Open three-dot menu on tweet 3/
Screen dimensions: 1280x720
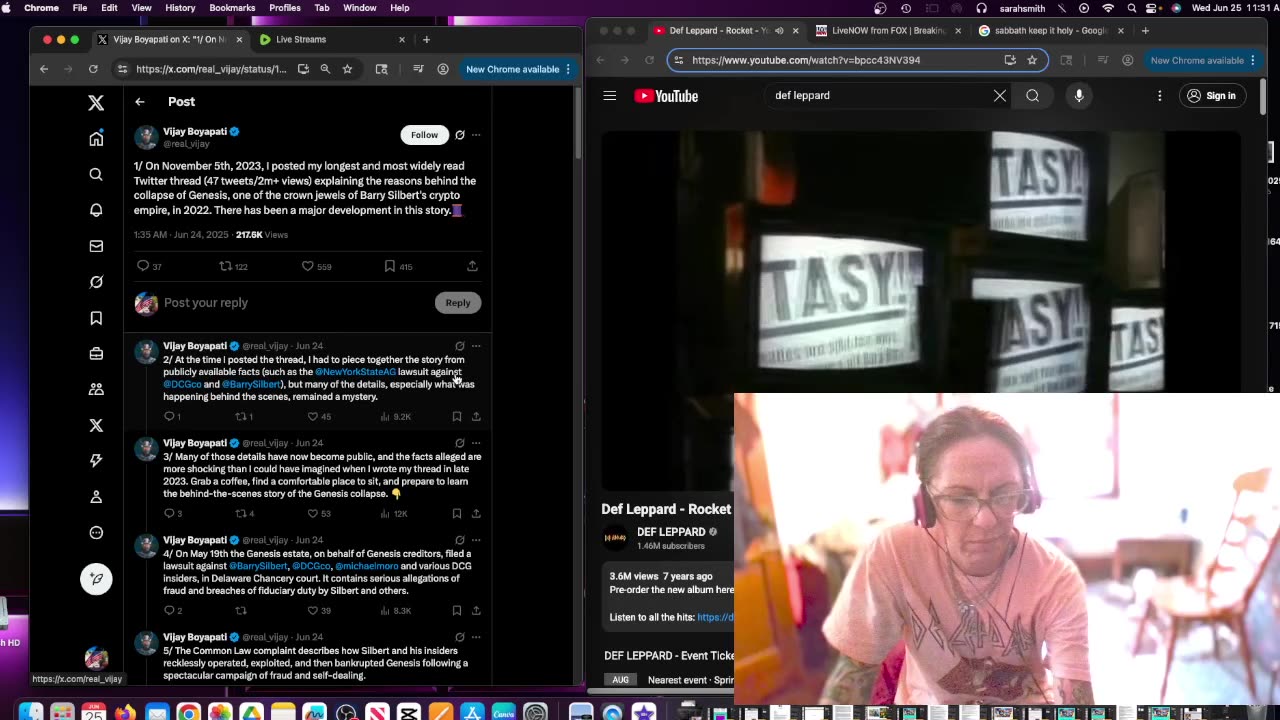[x=476, y=443]
